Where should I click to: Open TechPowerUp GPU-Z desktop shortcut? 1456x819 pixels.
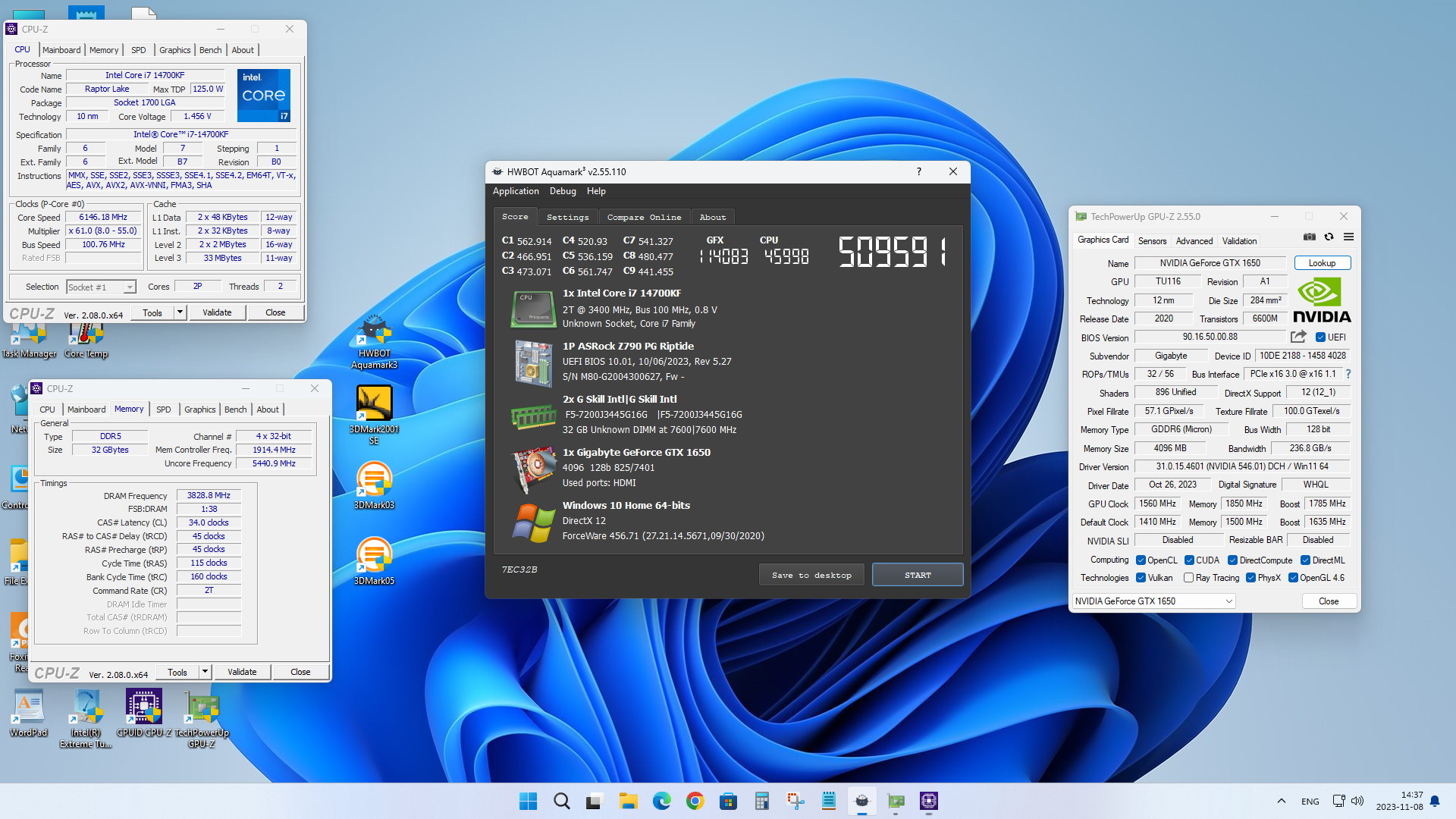(x=202, y=718)
